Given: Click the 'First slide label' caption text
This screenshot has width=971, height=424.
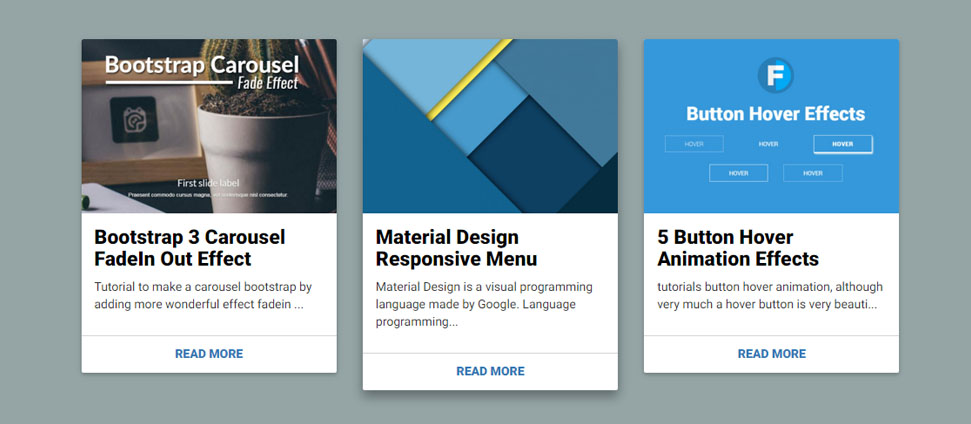Looking at the screenshot, I should 208,183.
